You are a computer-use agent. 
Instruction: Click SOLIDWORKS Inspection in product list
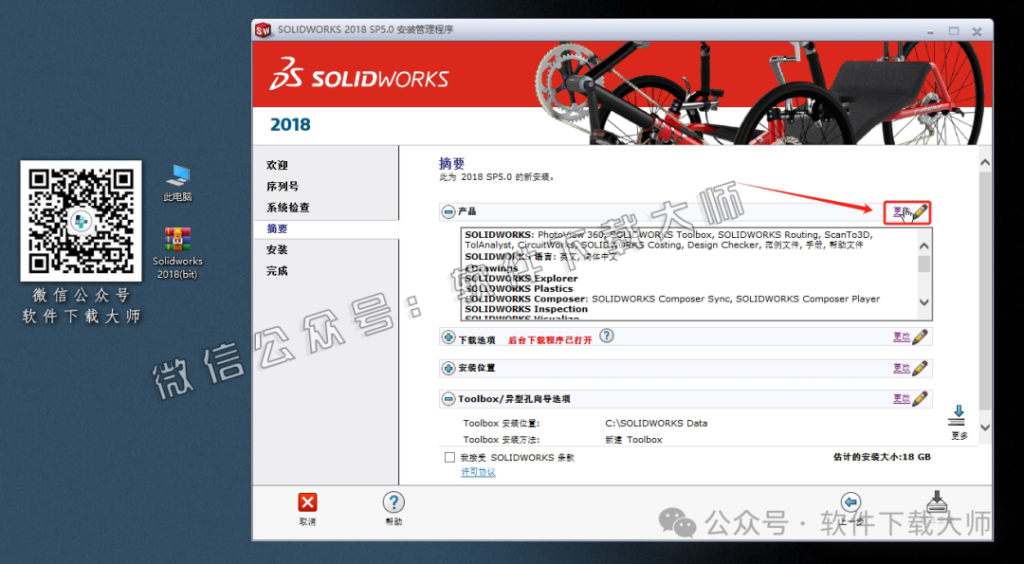pyautogui.click(x=526, y=309)
